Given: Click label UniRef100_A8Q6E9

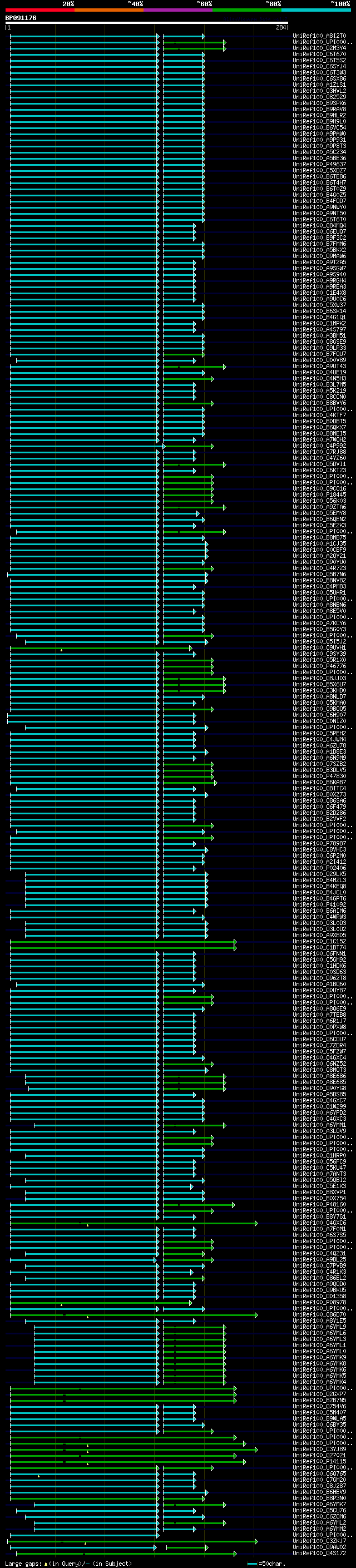Looking at the screenshot, I should [x=319, y=1008].
